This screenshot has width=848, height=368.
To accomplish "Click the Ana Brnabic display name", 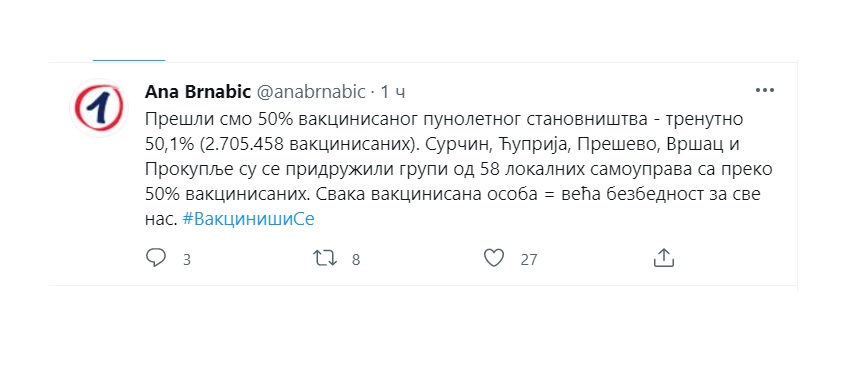I will coord(197,93).
